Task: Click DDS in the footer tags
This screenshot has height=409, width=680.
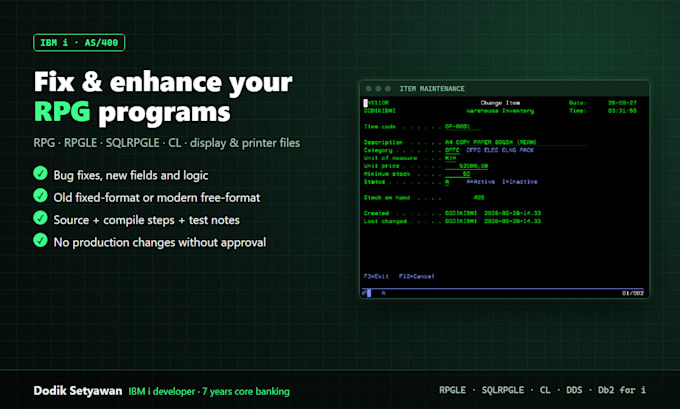Action: 574,390
